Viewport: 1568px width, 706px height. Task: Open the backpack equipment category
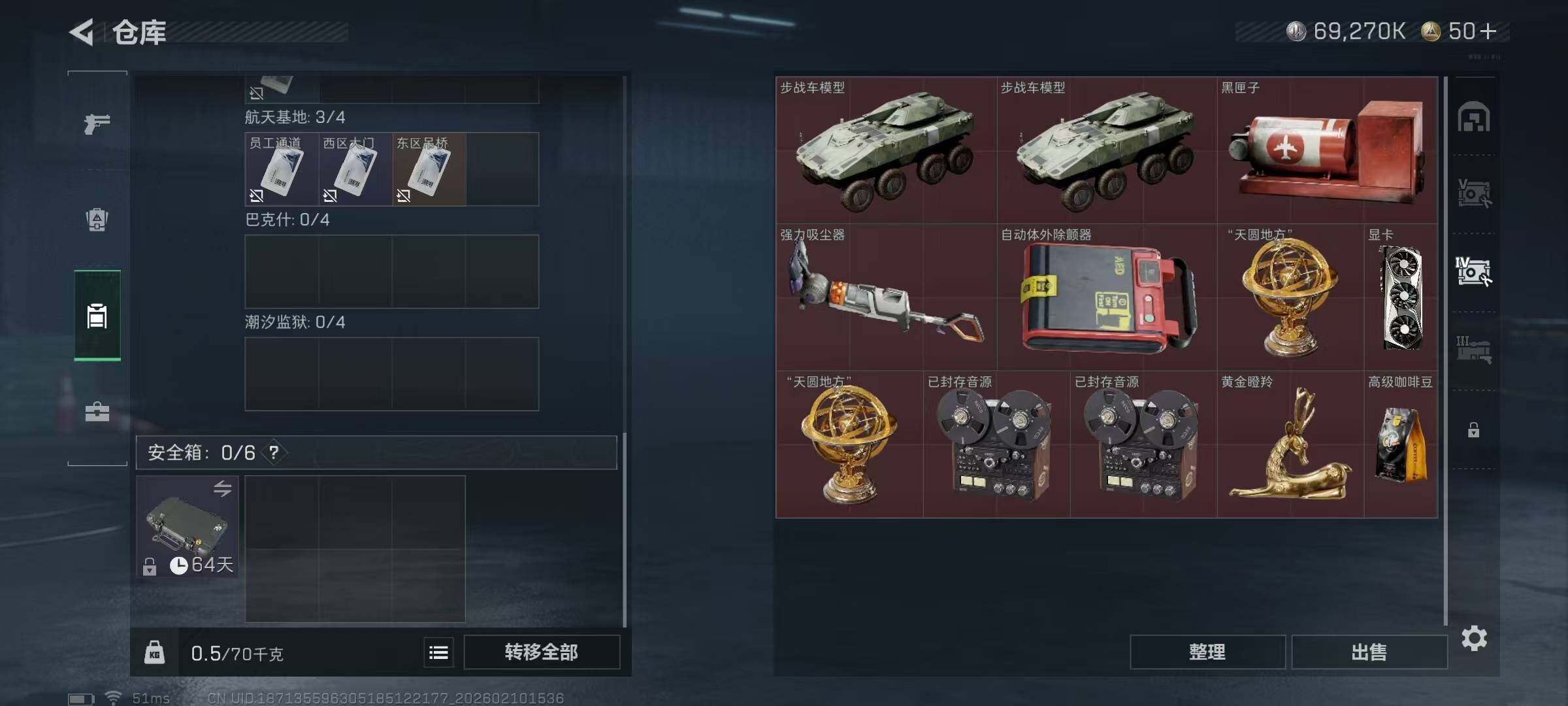(97, 220)
